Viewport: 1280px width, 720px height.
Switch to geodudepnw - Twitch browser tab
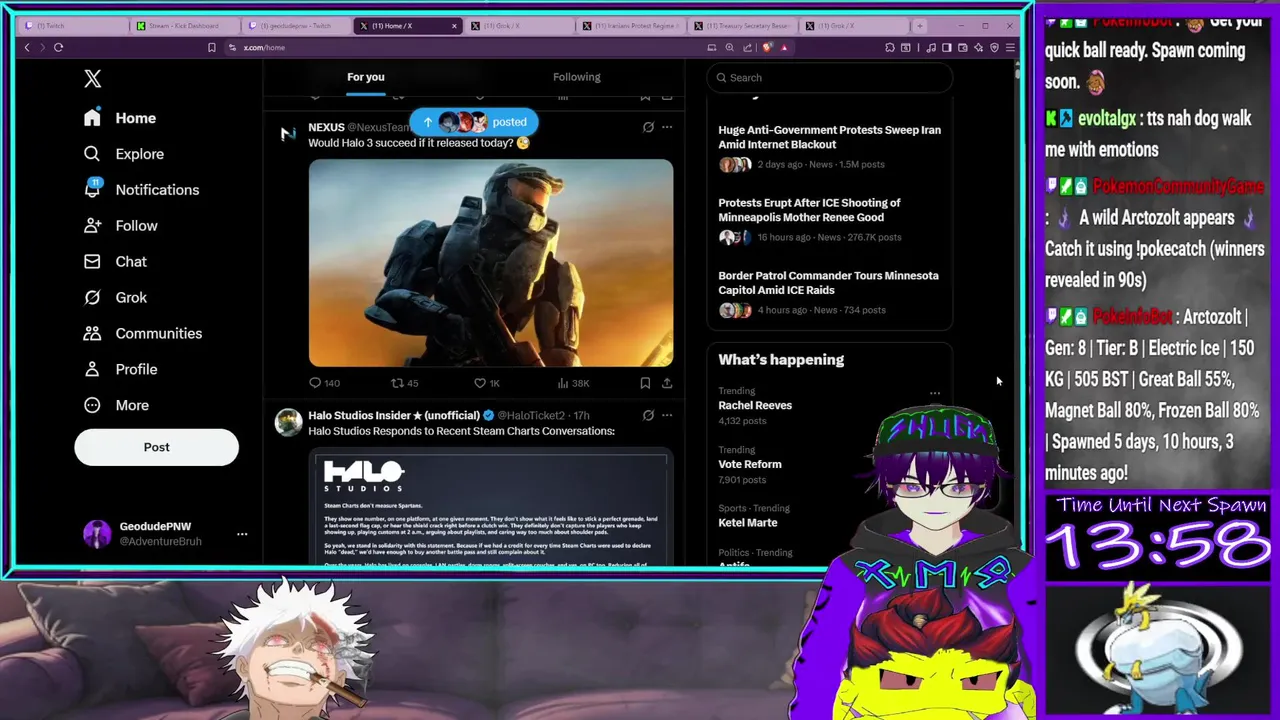(x=296, y=25)
